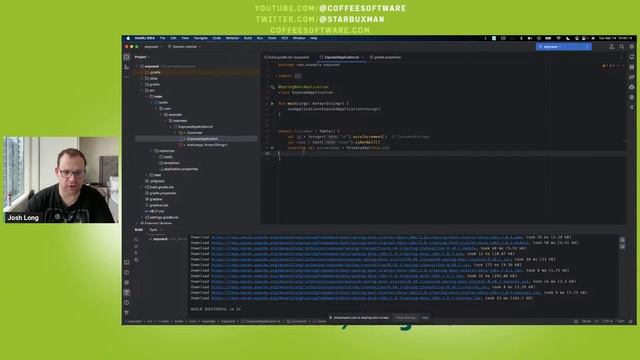Open the Database tool window icon
Image resolution: width=640 pixels, height=360 pixels.
[x=632, y=67]
